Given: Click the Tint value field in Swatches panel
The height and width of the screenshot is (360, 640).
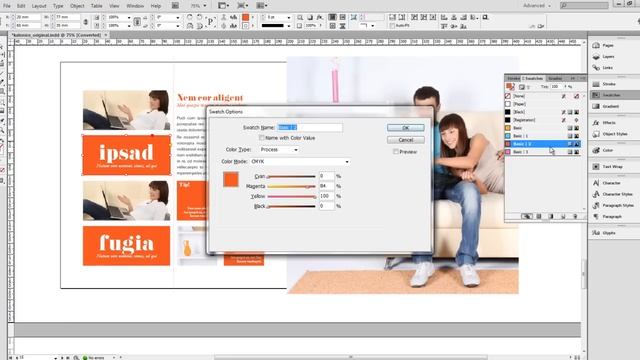Looking at the screenshot, I should click(x=557, y=87).
